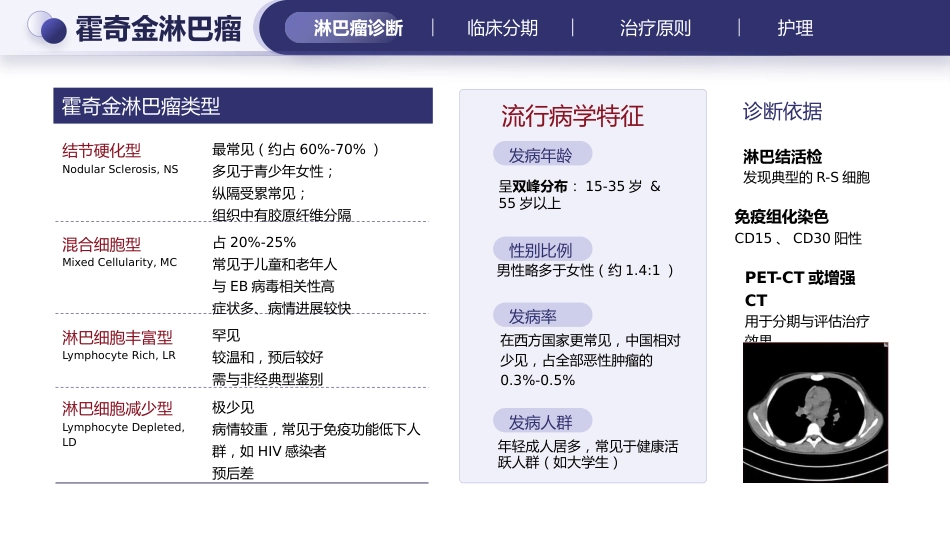Click the 发病率 pill label

(x=542, y=316)
